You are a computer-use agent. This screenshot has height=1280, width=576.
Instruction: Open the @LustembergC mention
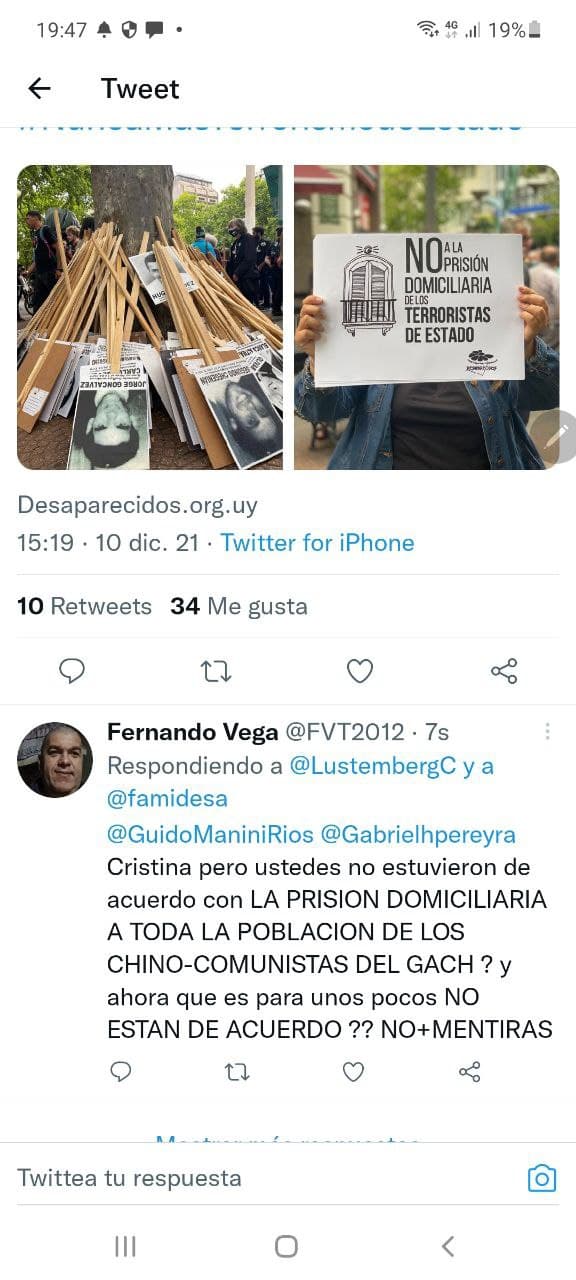373,766
